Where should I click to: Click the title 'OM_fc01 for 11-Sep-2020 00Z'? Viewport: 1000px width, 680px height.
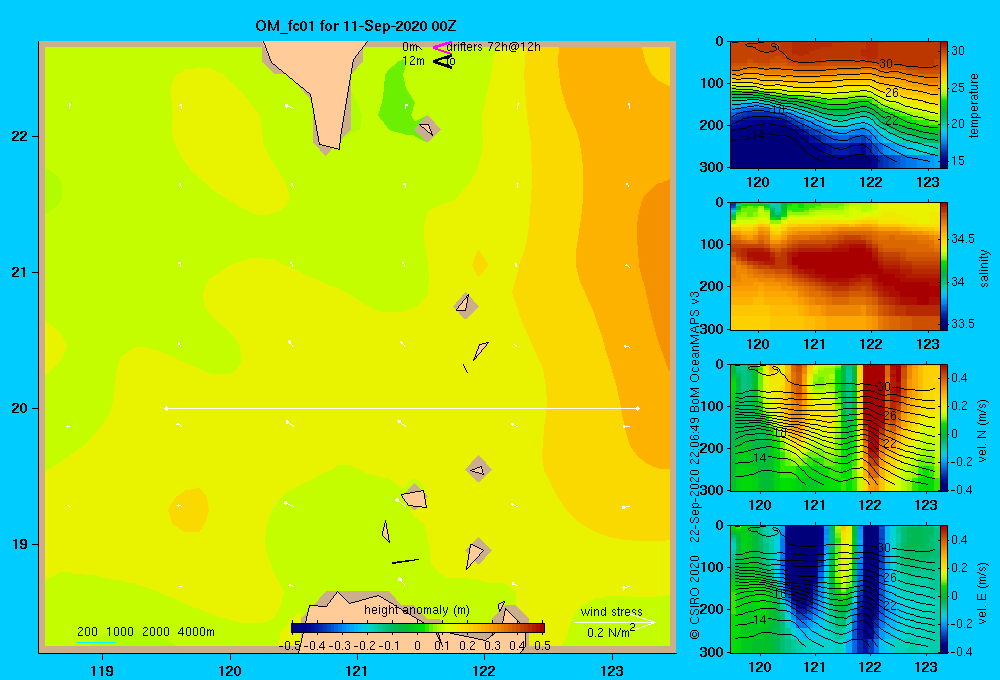pyautogui.click(x=355, y=26)
